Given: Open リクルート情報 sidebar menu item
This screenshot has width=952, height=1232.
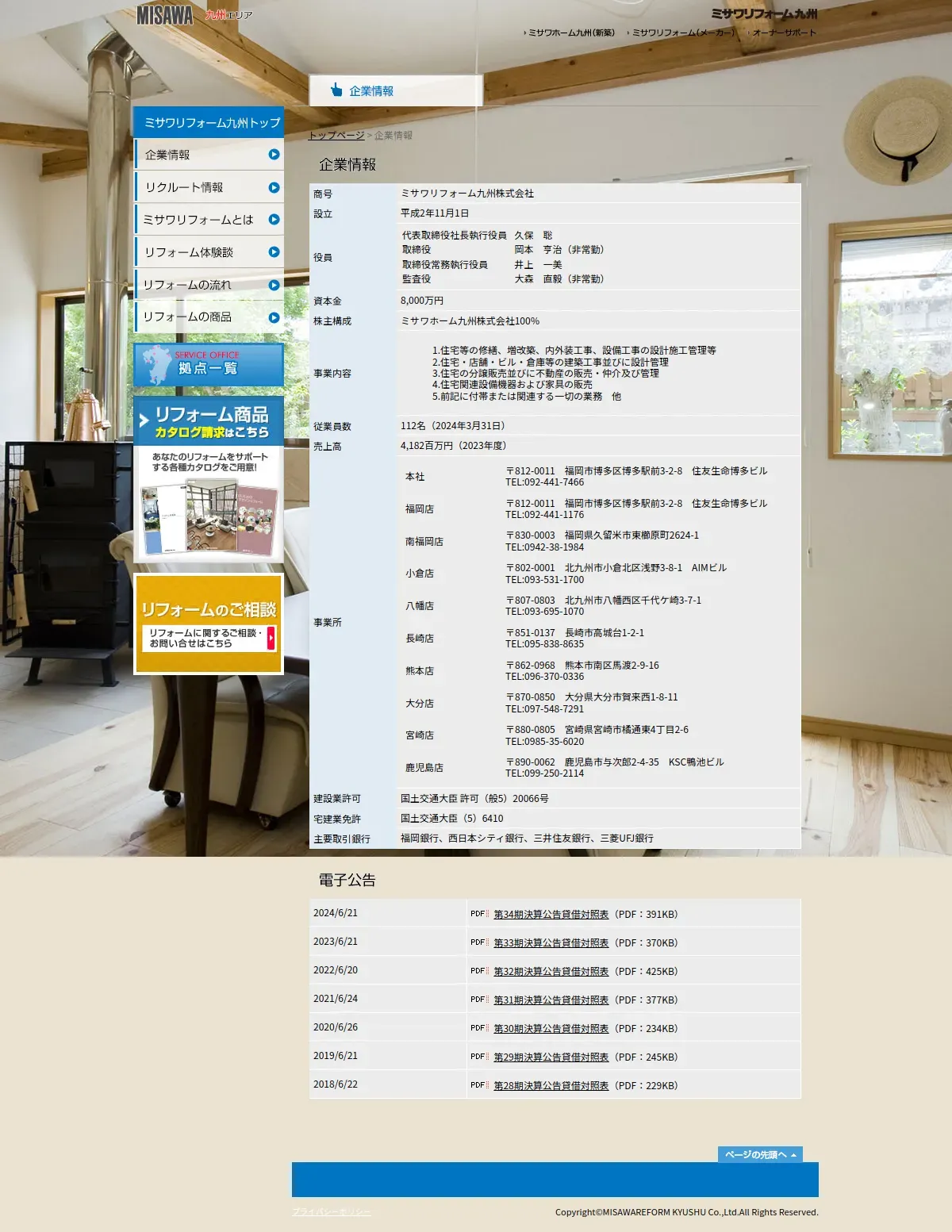Looking at the screenshot, I should pyautogui.click(x=209, y=187).
